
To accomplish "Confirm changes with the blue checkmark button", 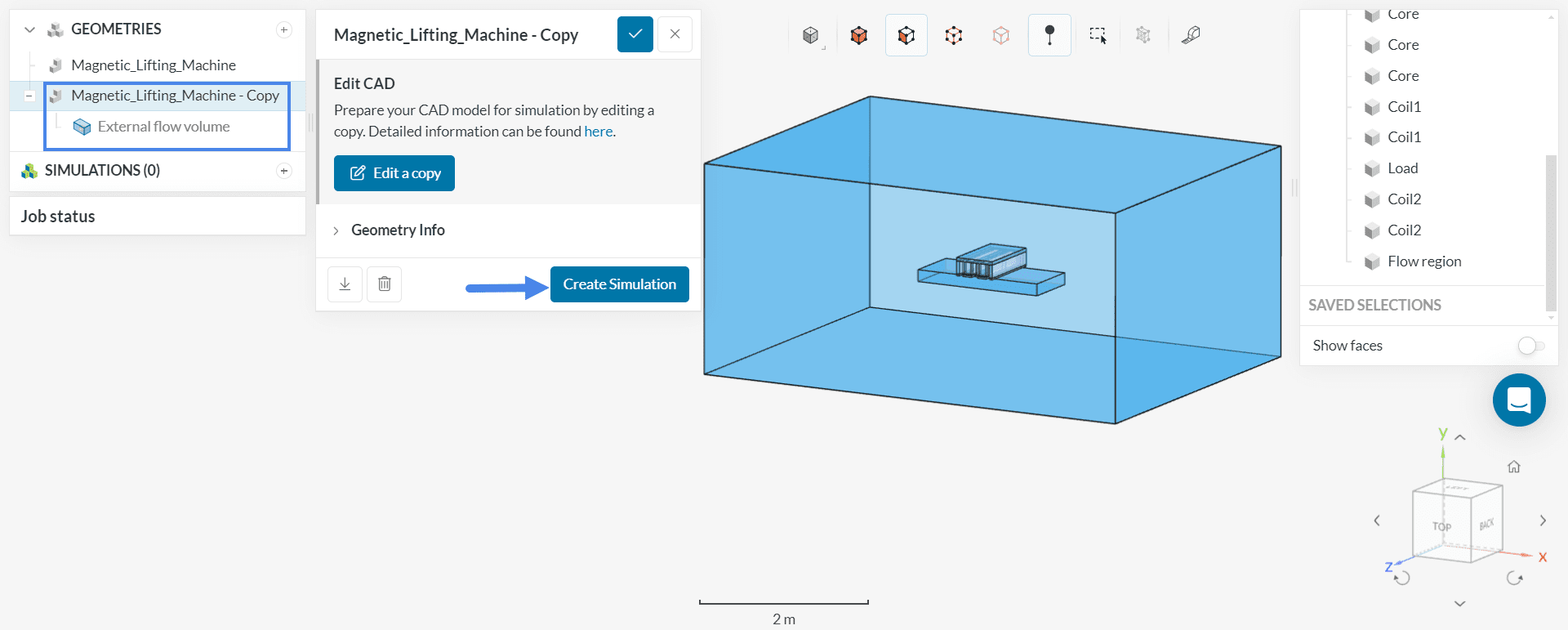I will [x=635, y=34].
